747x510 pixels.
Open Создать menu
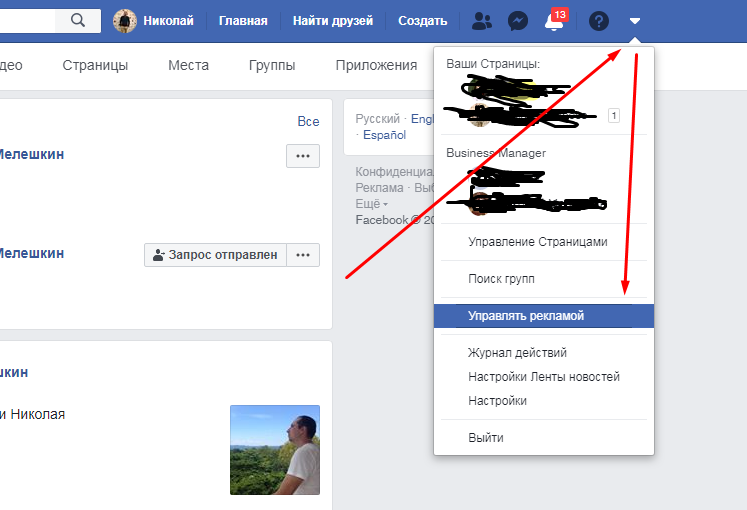[x=423, y=21]
